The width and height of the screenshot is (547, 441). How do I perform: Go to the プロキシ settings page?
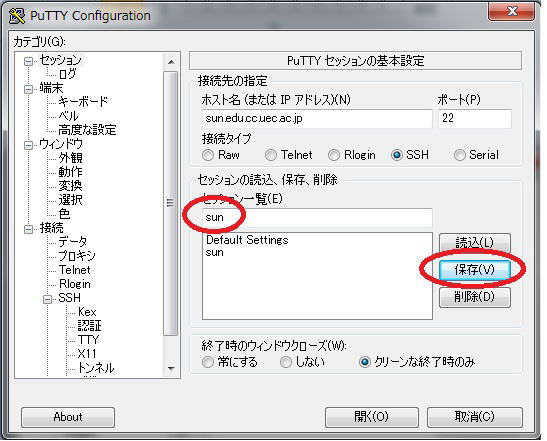click(77, 256)
